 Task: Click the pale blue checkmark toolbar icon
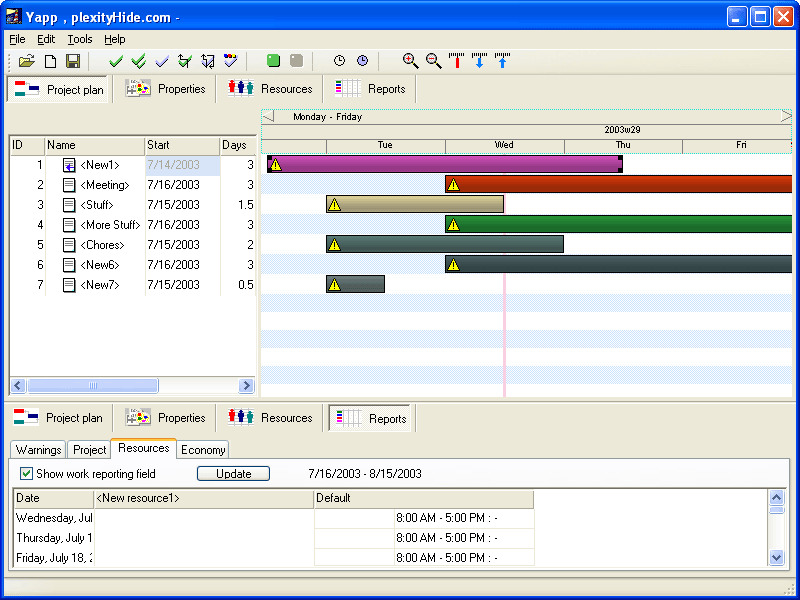162,62
